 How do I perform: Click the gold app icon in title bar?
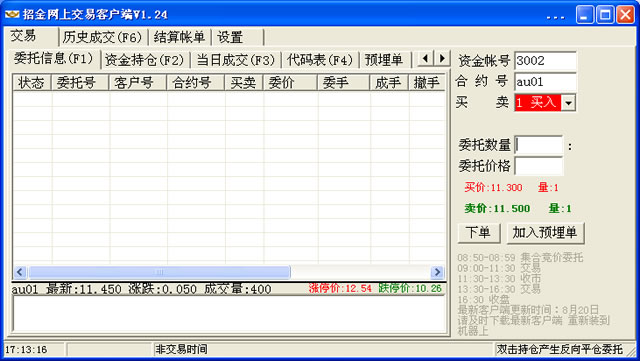(x=12, y=15)
